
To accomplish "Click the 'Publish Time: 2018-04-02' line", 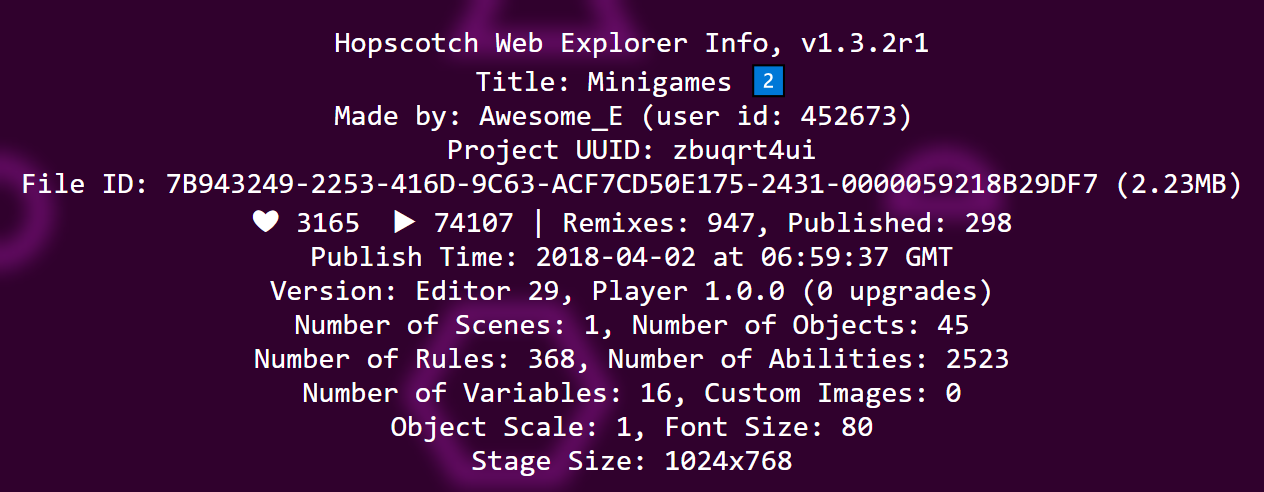I will click(632, 257).
